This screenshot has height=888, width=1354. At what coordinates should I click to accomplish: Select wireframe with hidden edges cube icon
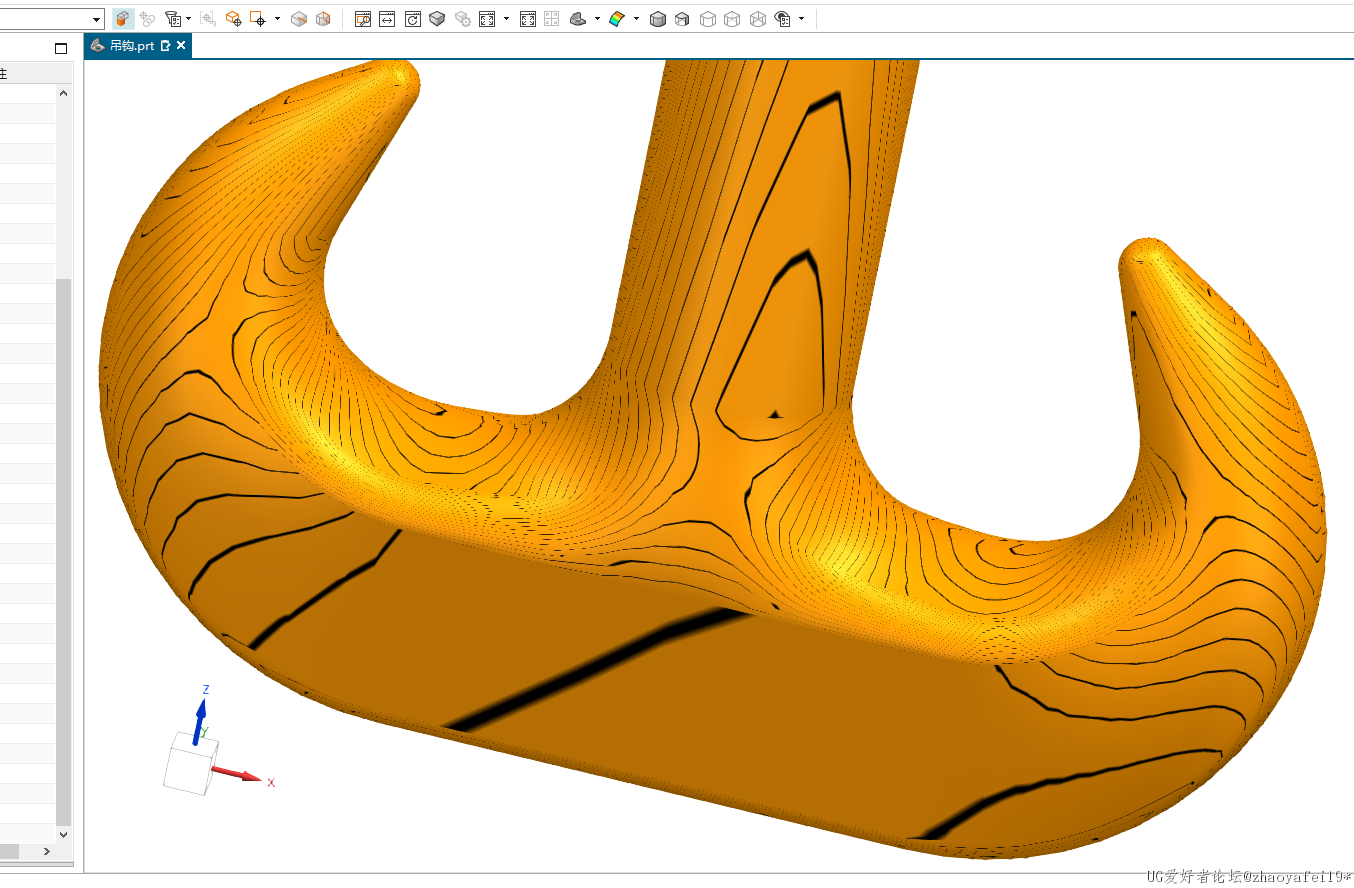(x=732, y=18)
